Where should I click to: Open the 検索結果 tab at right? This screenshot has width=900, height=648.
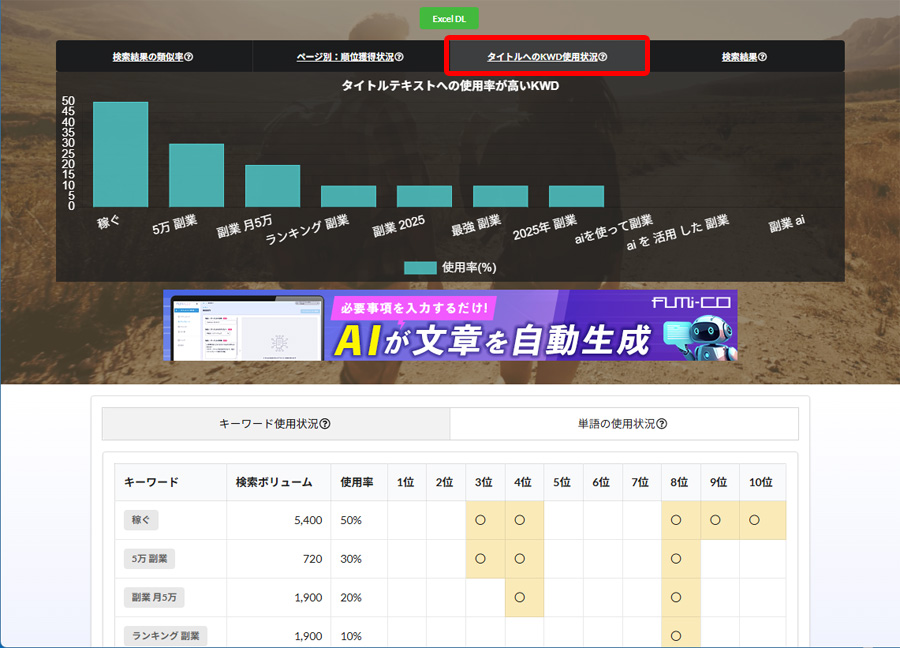click(744, 57)
